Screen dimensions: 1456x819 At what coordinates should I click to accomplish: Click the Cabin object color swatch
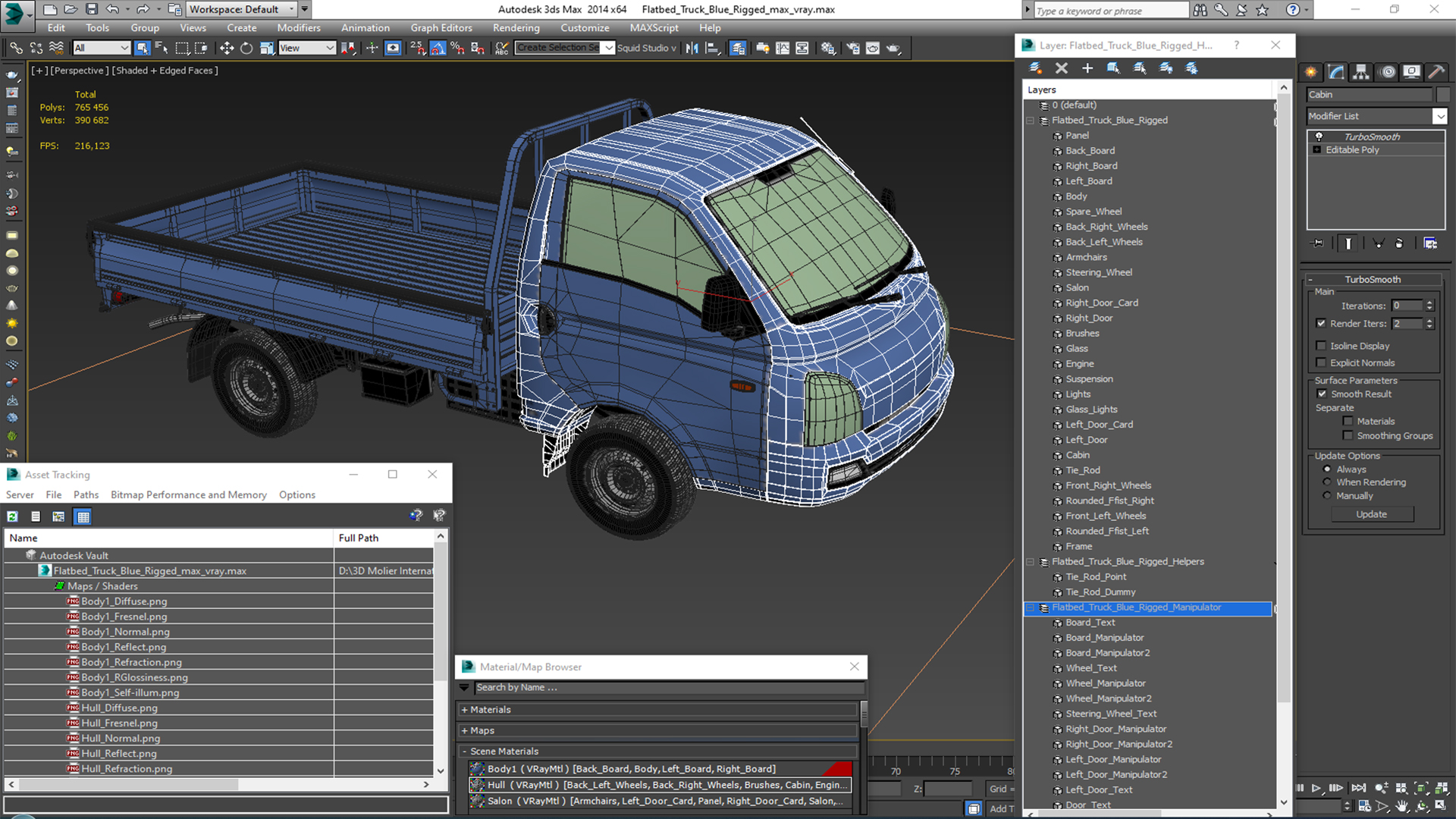tap(1442, 95)
